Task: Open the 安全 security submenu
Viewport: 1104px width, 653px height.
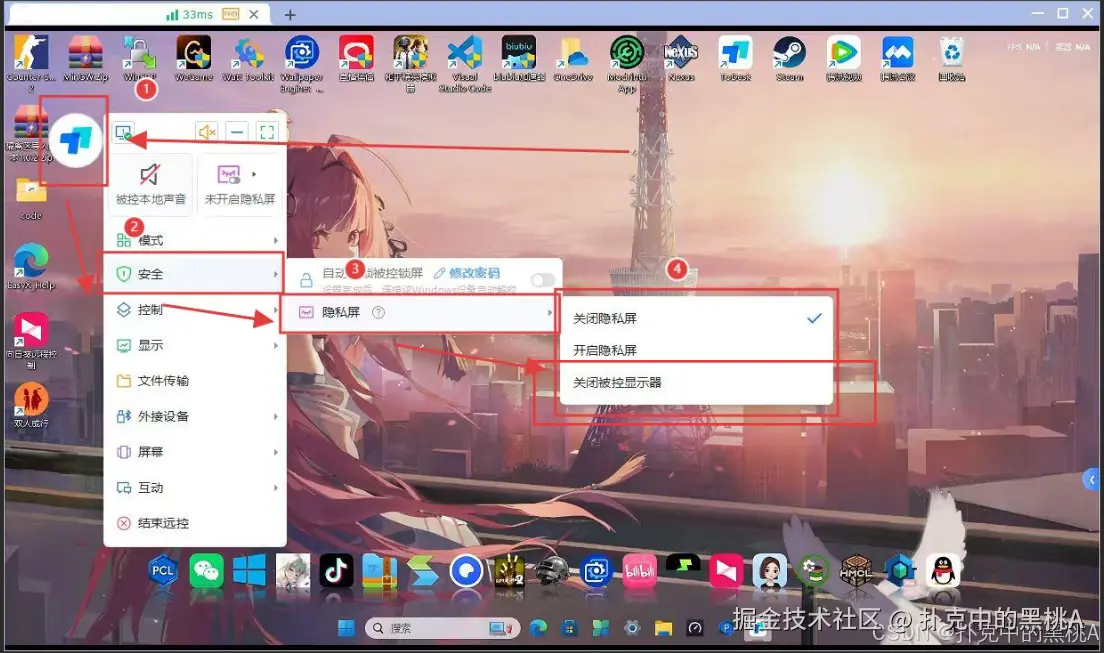Action: [195, 274]
